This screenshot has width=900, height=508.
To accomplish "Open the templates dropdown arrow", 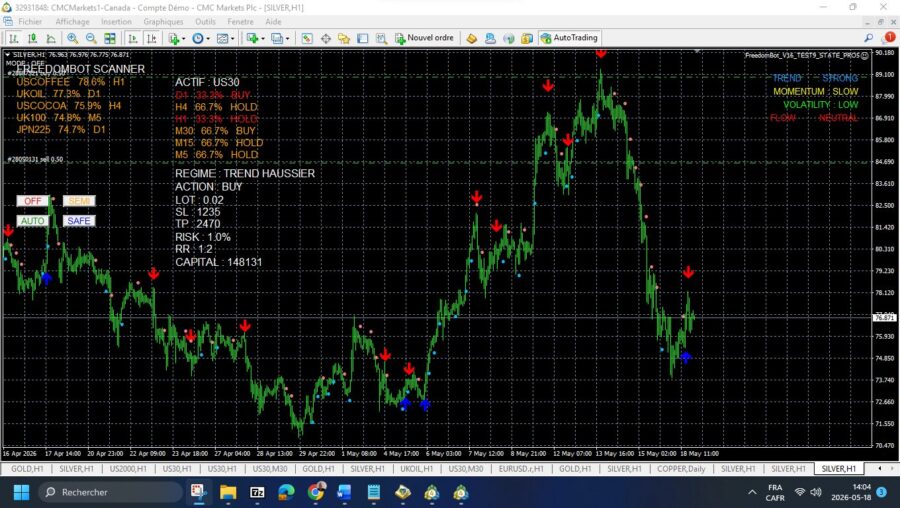I will pos(232,38).
